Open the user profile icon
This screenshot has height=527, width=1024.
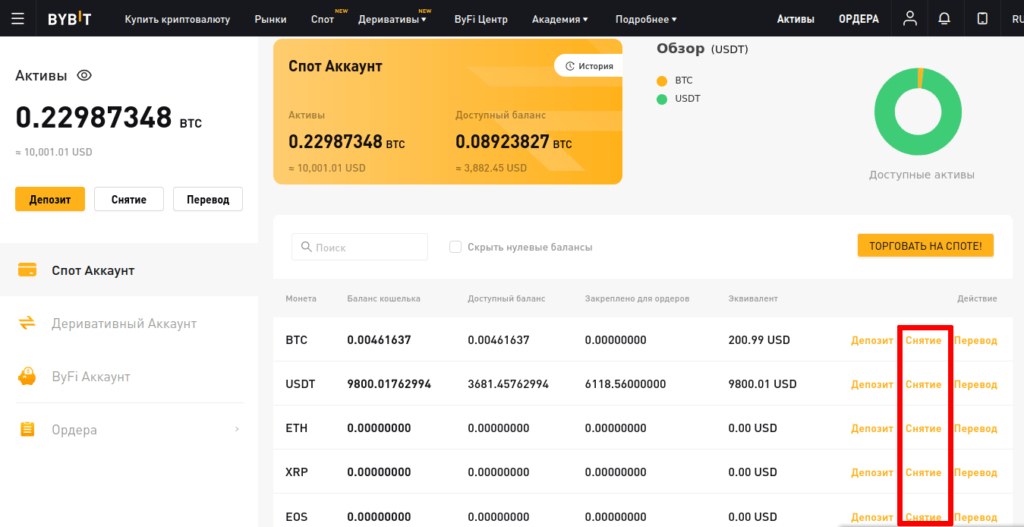pyautogui.click(x=909, y=19)
